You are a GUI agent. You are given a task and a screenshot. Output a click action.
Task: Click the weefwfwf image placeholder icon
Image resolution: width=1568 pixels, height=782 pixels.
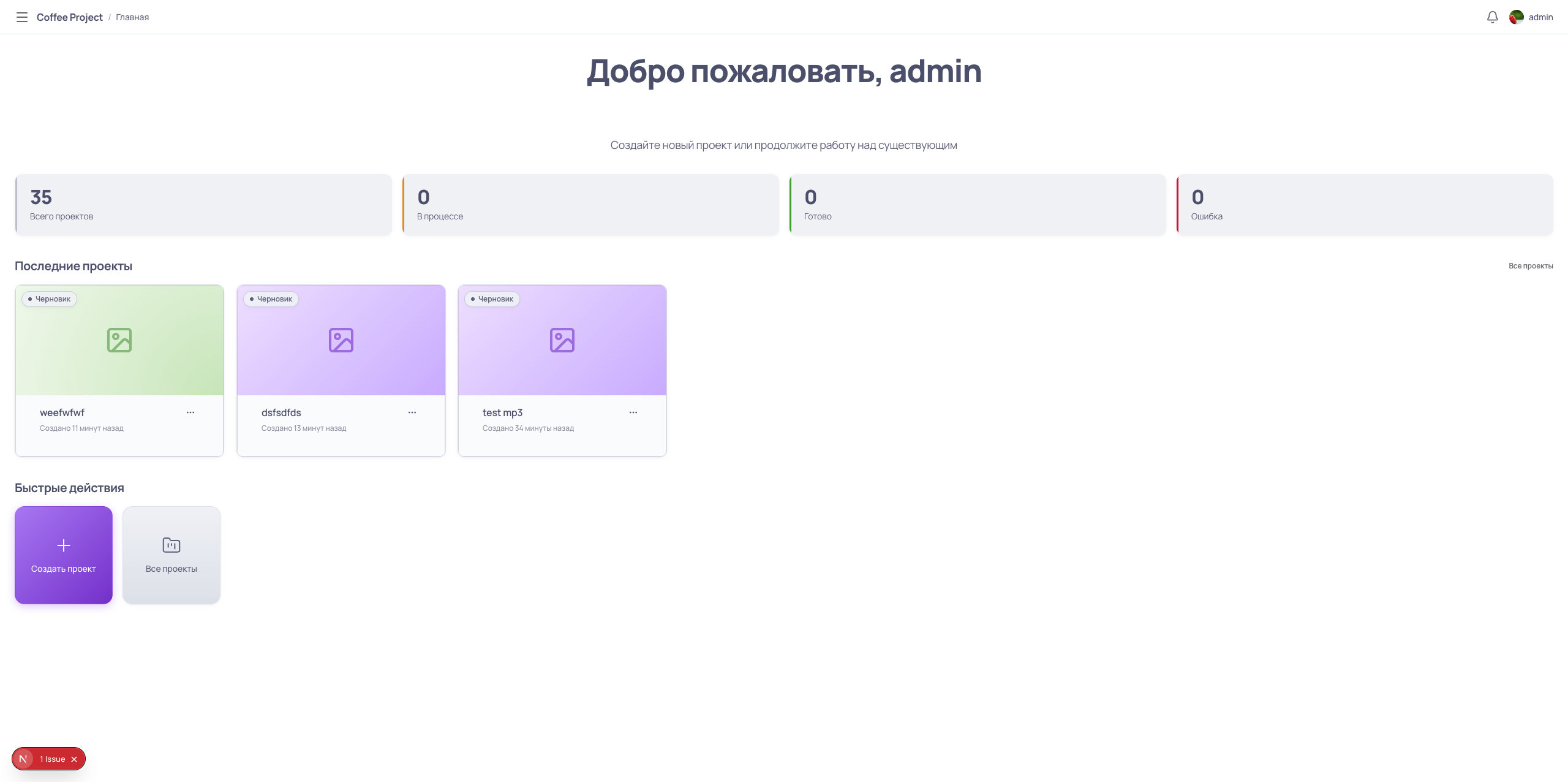(119, 340)
